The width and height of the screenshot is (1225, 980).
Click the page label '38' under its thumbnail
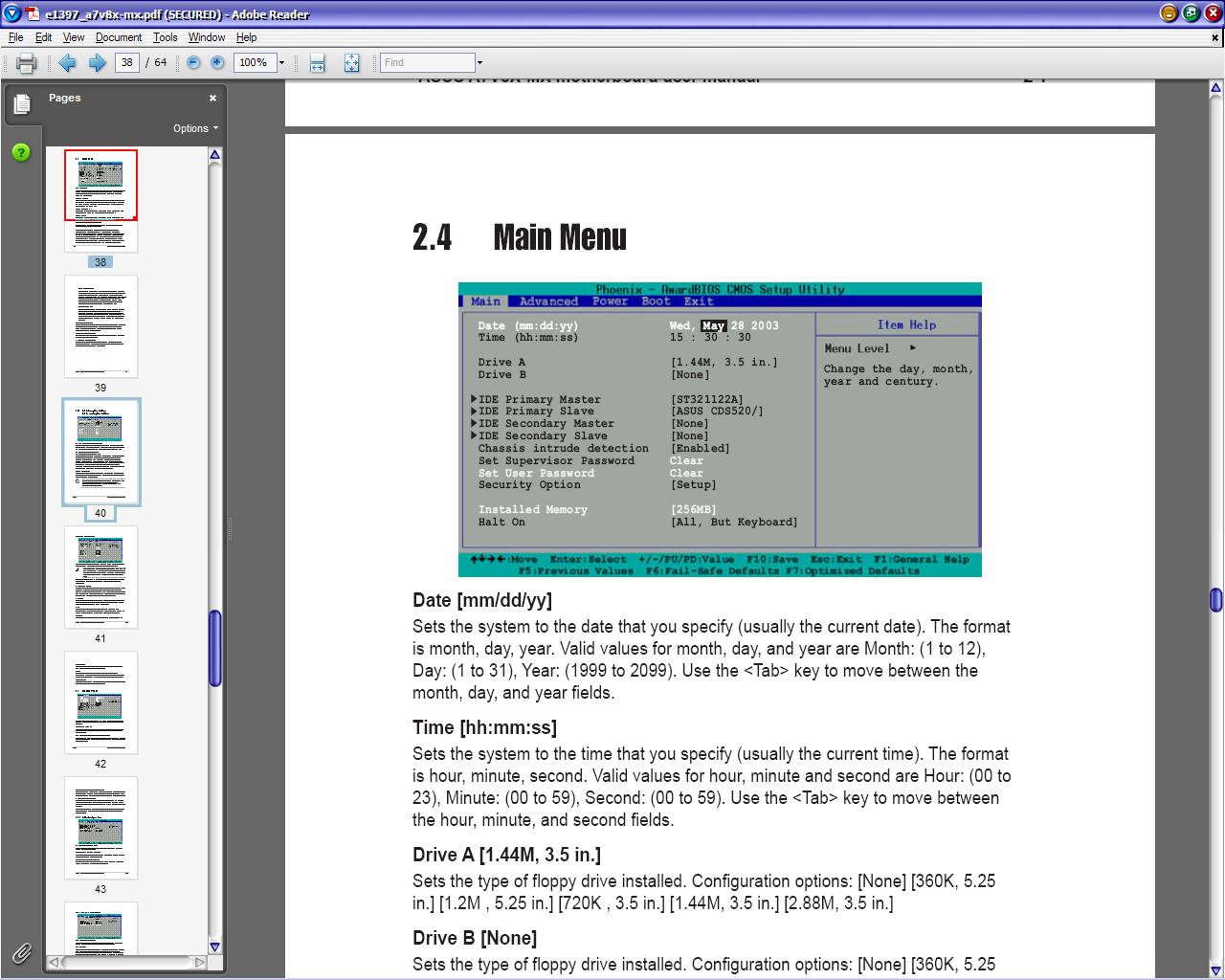point(100,262)
